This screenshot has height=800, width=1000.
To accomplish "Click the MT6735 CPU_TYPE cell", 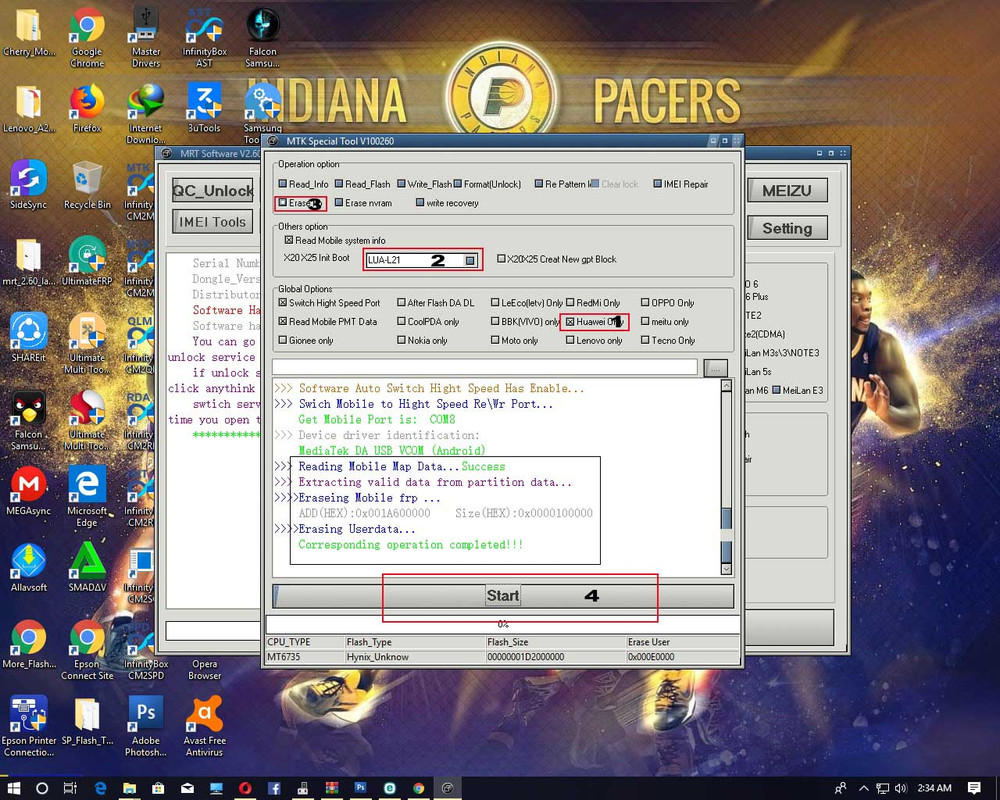I will tap(306, 656).
